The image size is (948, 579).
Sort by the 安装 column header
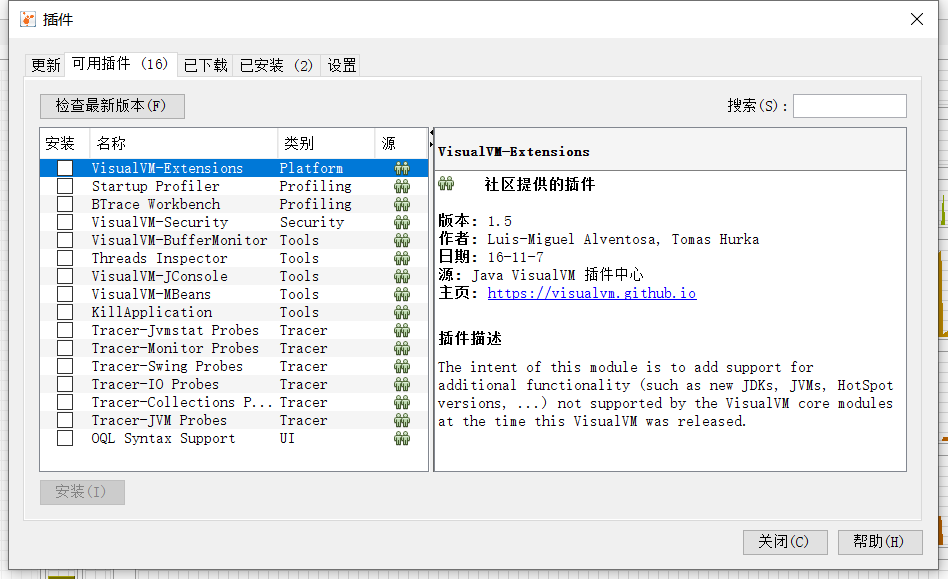coord(65,143)
